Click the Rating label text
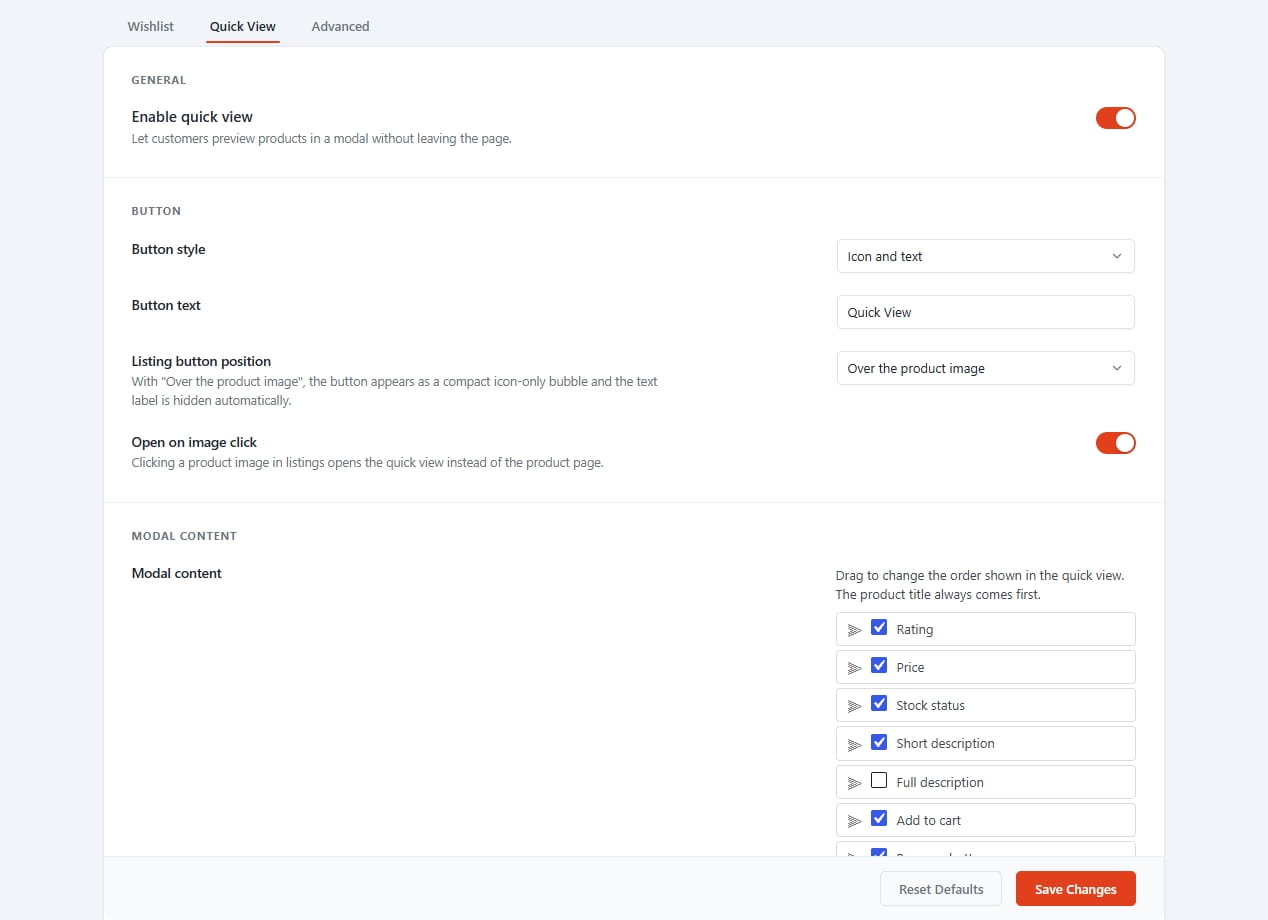 coord(914,630)
